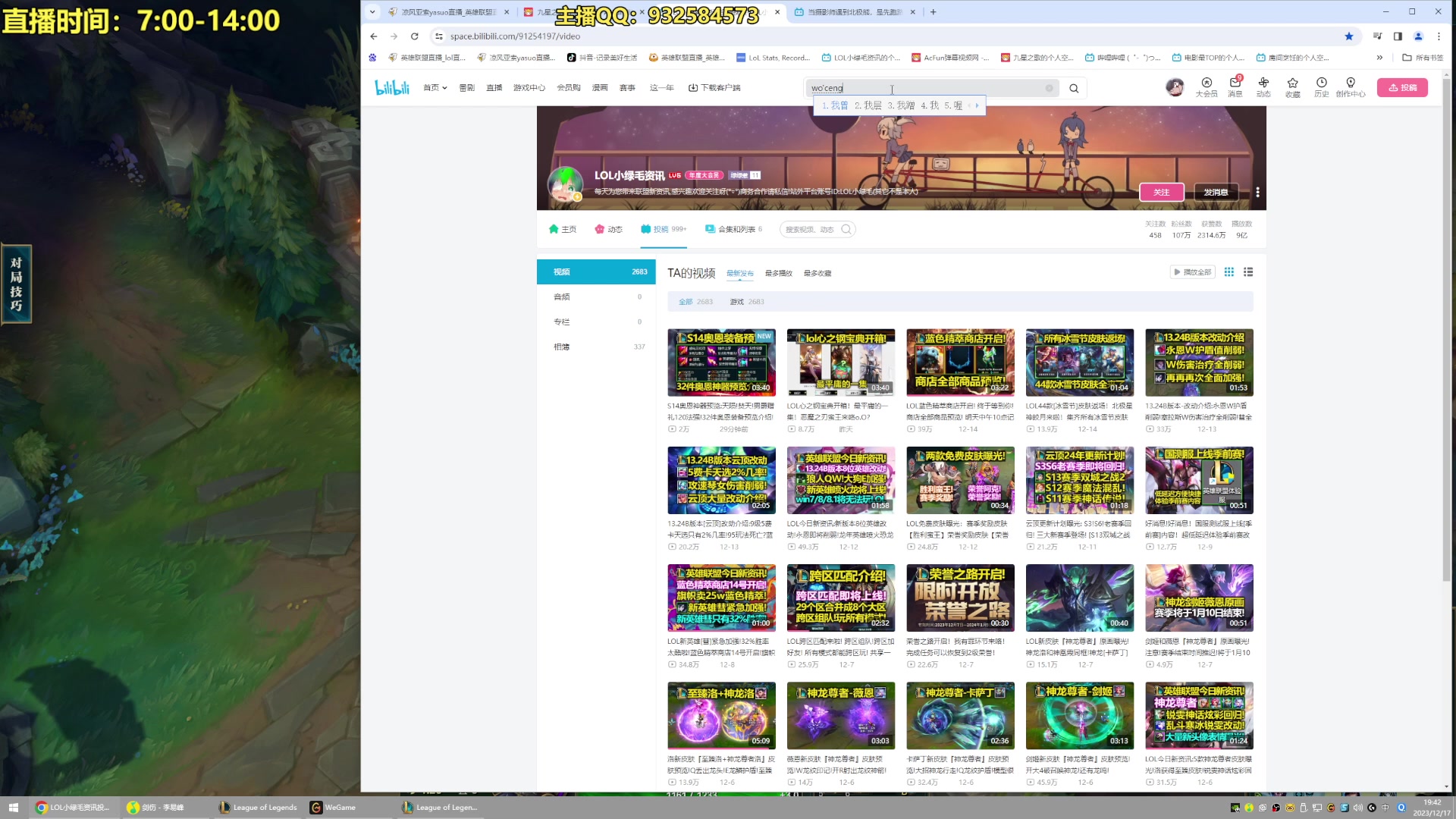Viewport: 1456px width, 819px height.
Task: Click the Chrome profile icon
Action: click(x=1418, y=36)
